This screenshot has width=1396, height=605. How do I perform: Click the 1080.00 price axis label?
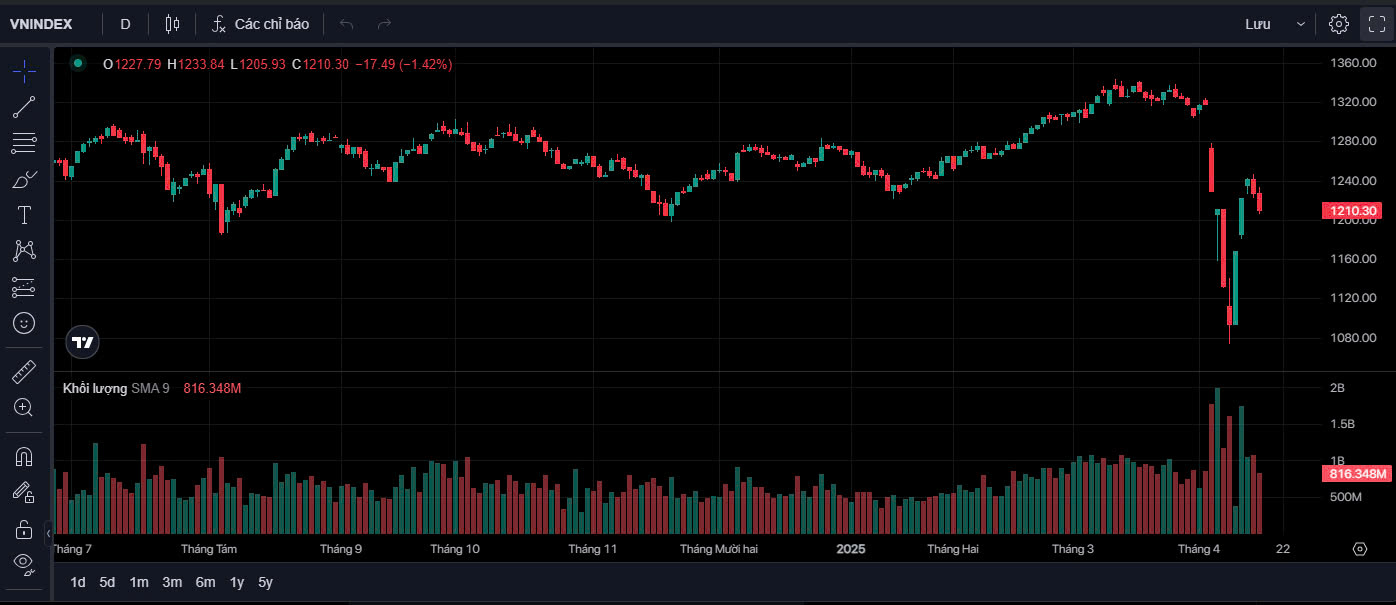point(1354,337)
